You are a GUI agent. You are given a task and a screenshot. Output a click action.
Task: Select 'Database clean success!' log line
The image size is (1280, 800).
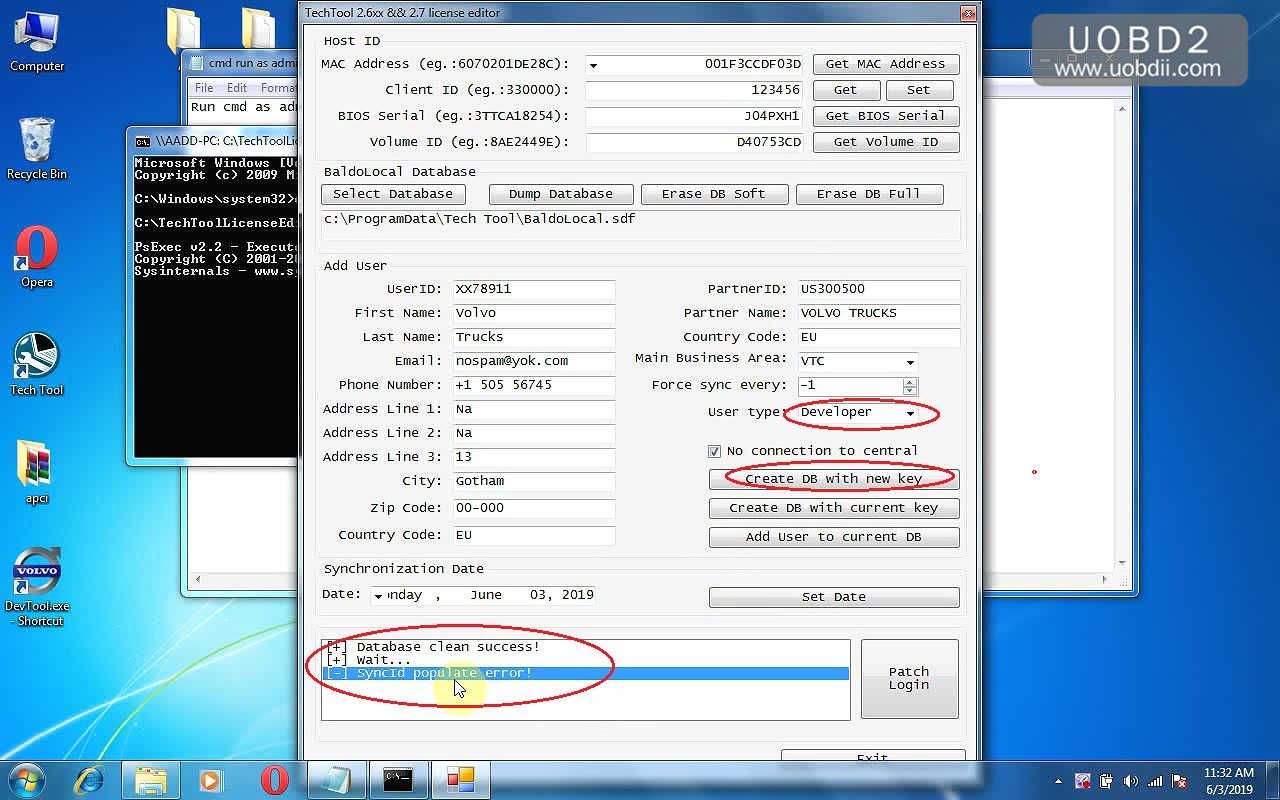tap(586, 647)
